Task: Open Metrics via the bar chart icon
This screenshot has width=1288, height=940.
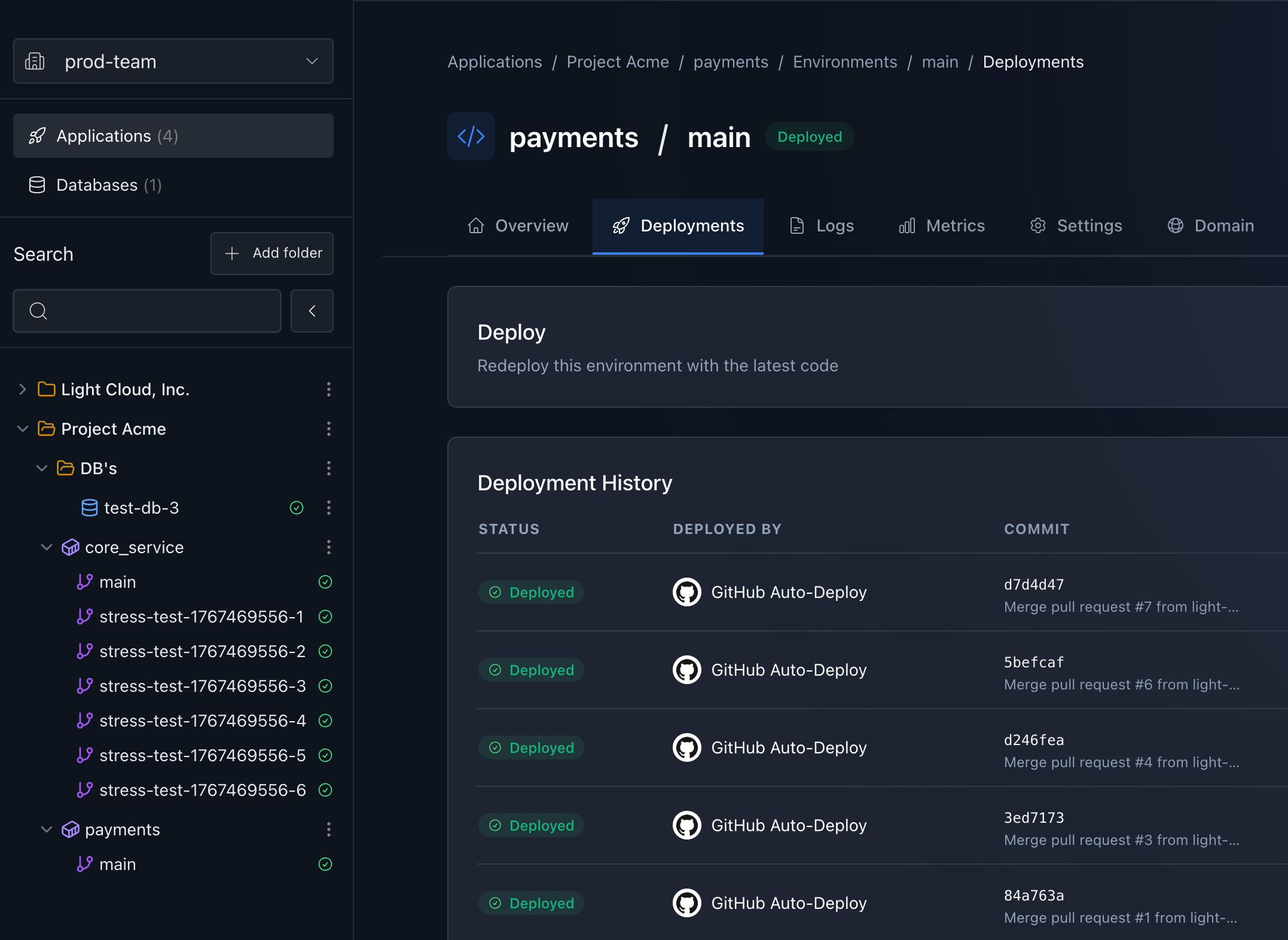Action: 907,225
